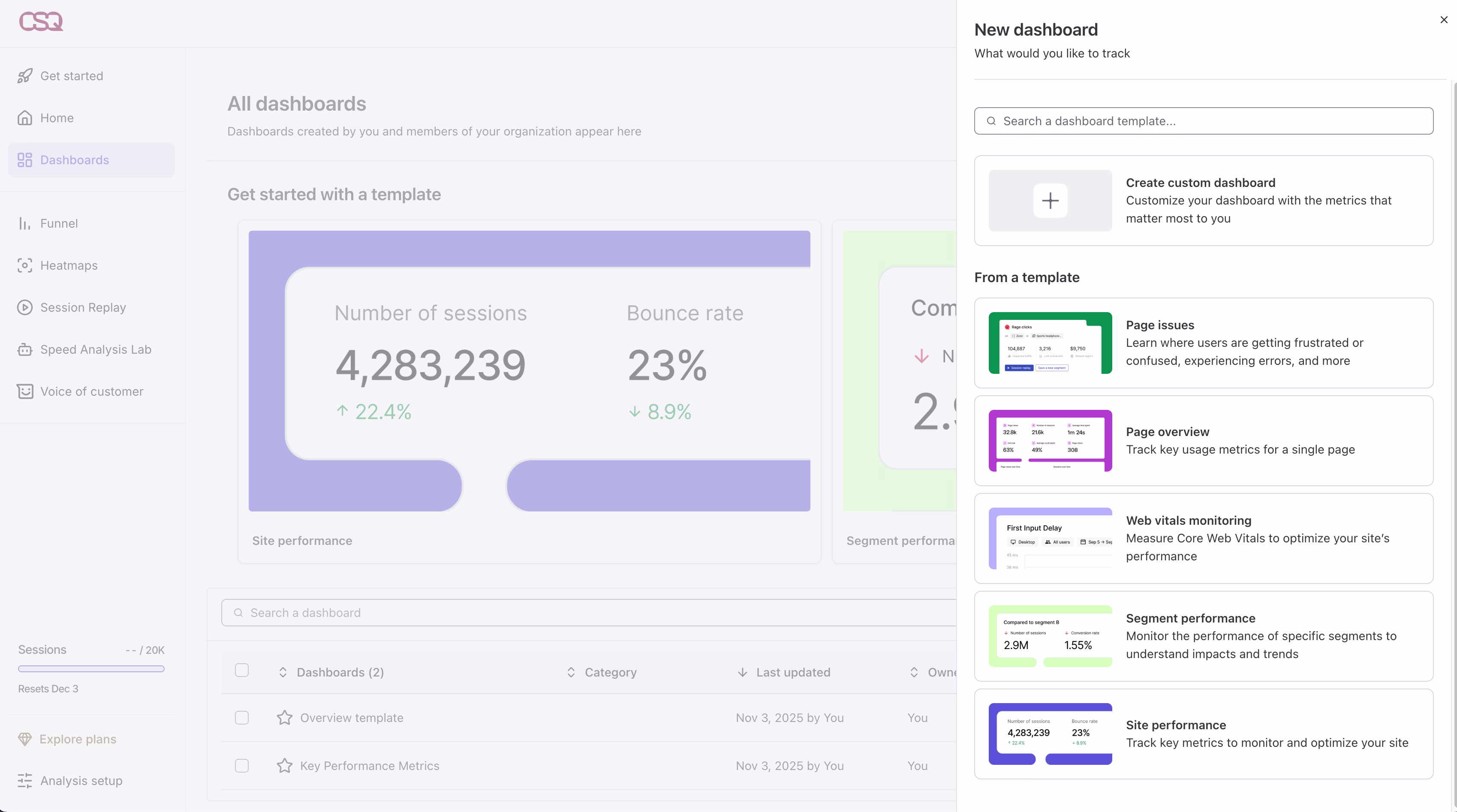Choose the Create custom dashboard option

(1203, 201)
